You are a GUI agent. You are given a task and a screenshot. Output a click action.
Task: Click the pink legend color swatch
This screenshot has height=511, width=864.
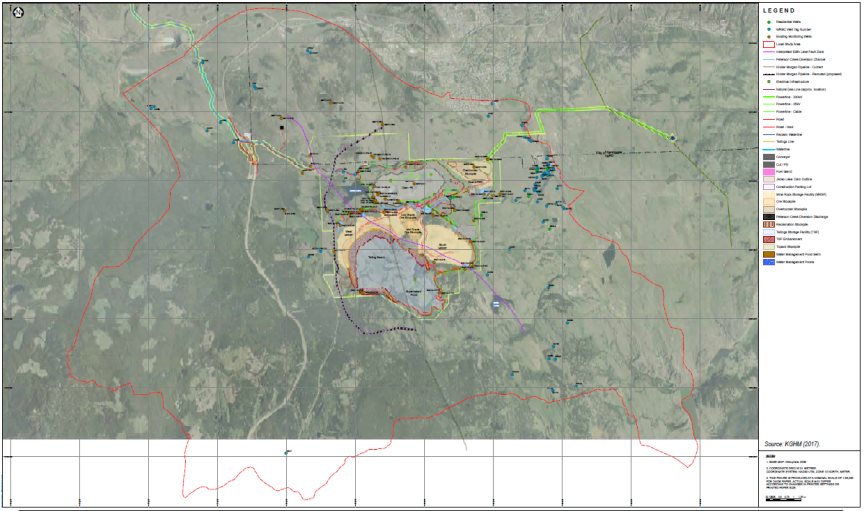point(769,171)
